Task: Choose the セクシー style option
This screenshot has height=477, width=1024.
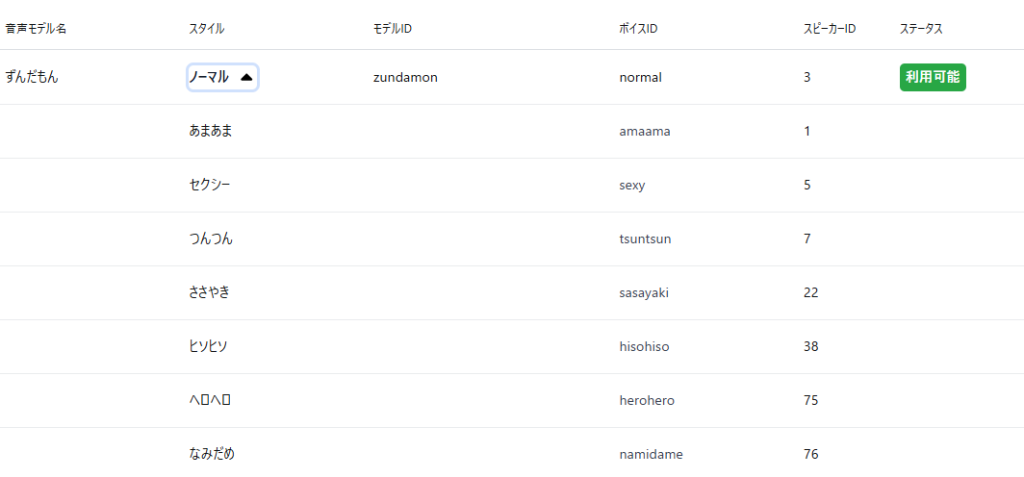Action: coord(209,185)
